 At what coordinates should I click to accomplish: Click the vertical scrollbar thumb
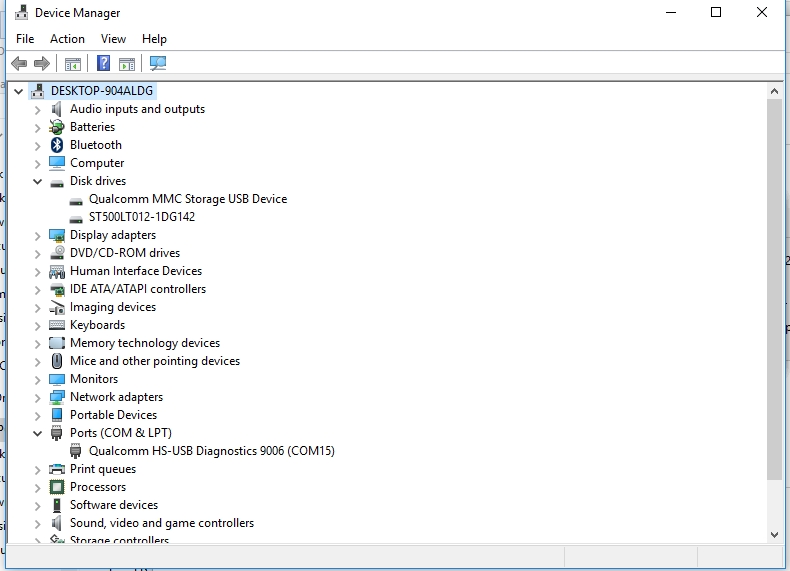point(774,289)
